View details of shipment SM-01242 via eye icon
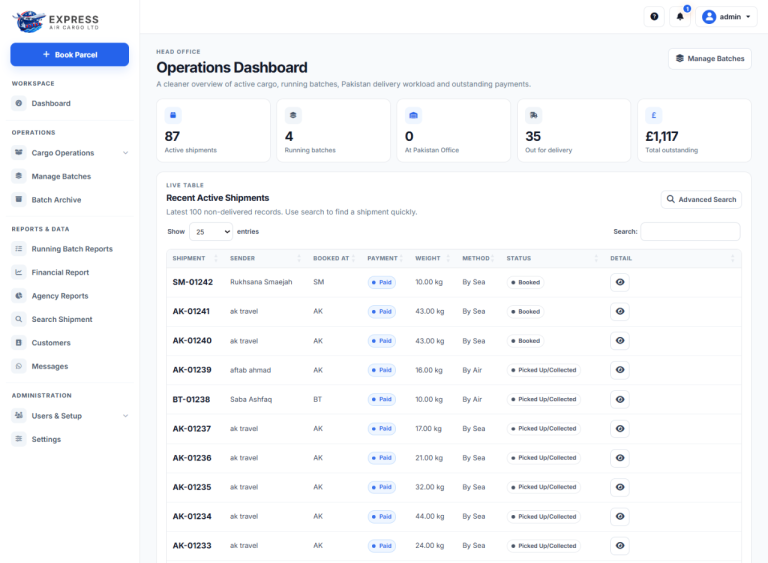 point(620,282)
